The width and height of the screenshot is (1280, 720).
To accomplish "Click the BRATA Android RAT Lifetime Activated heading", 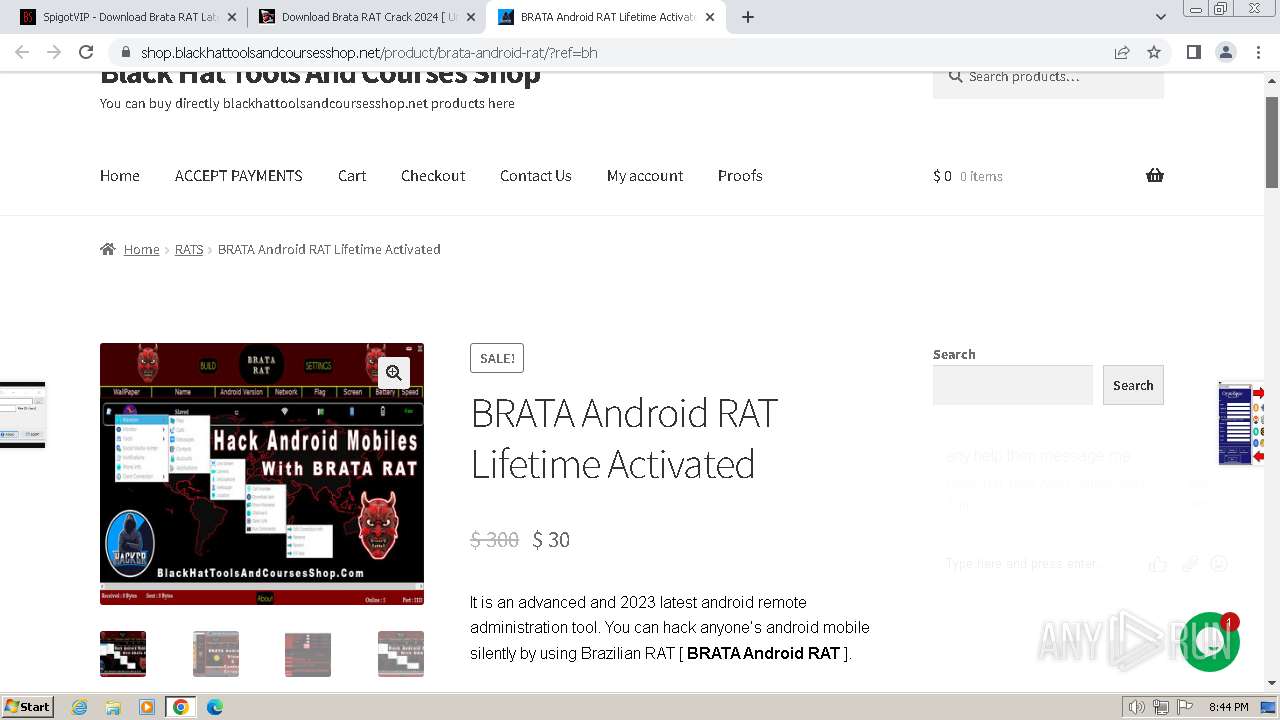I will (x=624, y=438).
